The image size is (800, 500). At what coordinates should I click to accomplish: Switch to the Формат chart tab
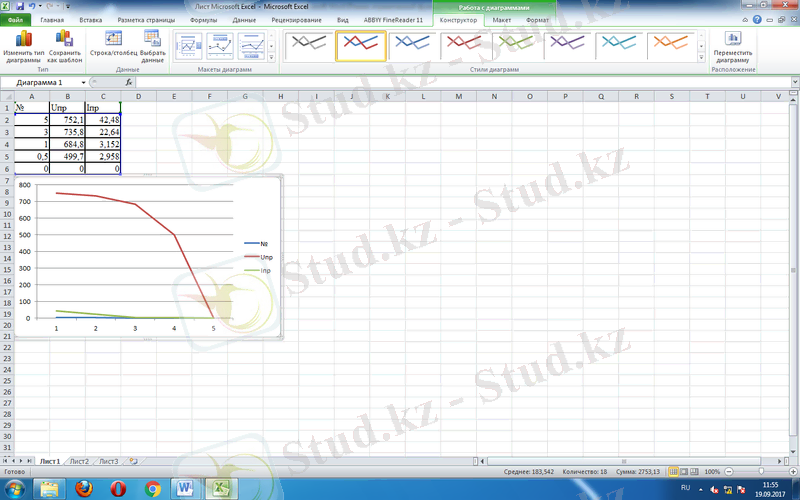point(537,20)
